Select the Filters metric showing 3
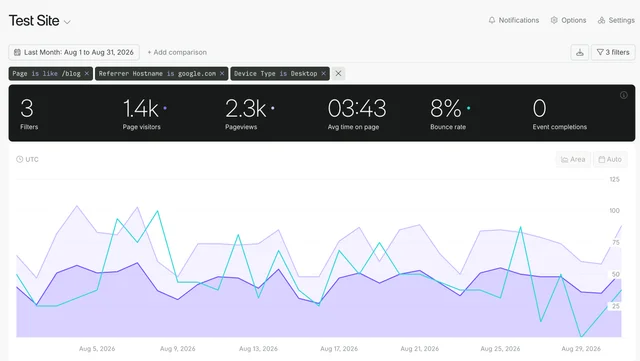 tap(29, 114)
